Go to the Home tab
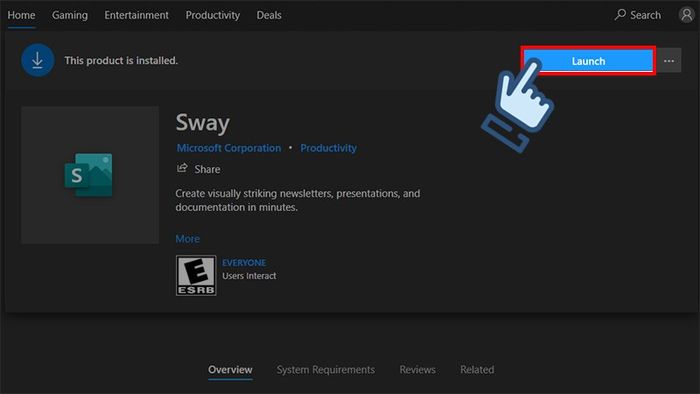This screenshot has height=394, width=700. [21, 15]
